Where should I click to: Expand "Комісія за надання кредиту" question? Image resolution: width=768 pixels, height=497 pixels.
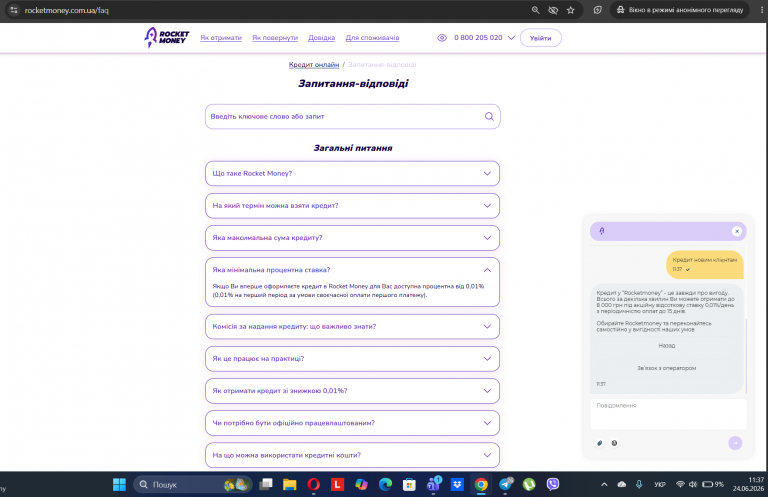point(352,327)
